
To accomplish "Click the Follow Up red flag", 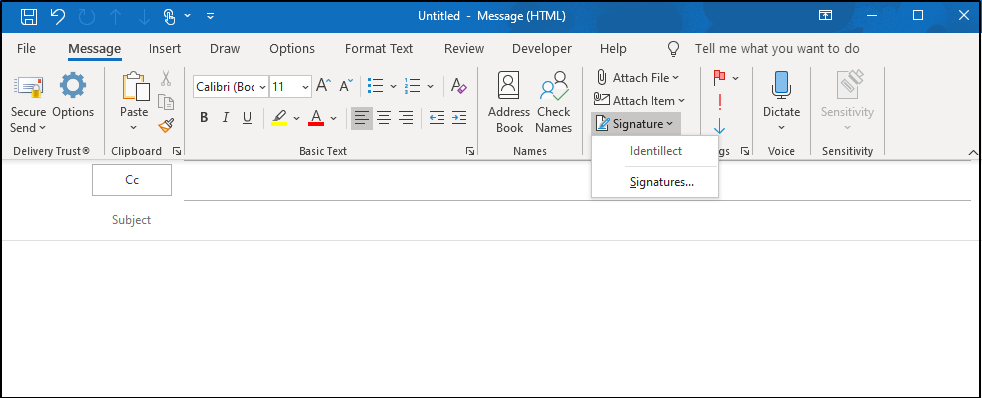I will tap(720, 78).
